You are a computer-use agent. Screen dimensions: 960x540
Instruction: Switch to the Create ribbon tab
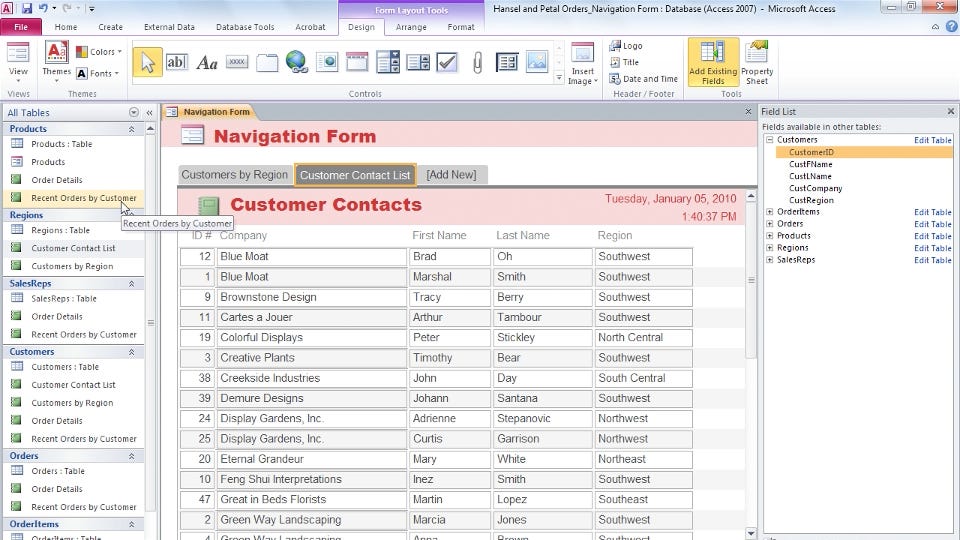pyautogui.click(x=110, y=27)
